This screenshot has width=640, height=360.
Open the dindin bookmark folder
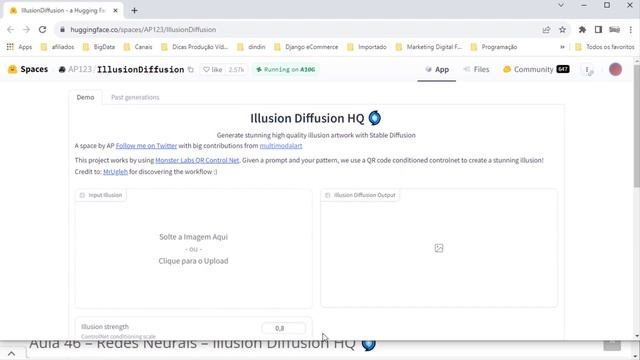pos(251,47)
